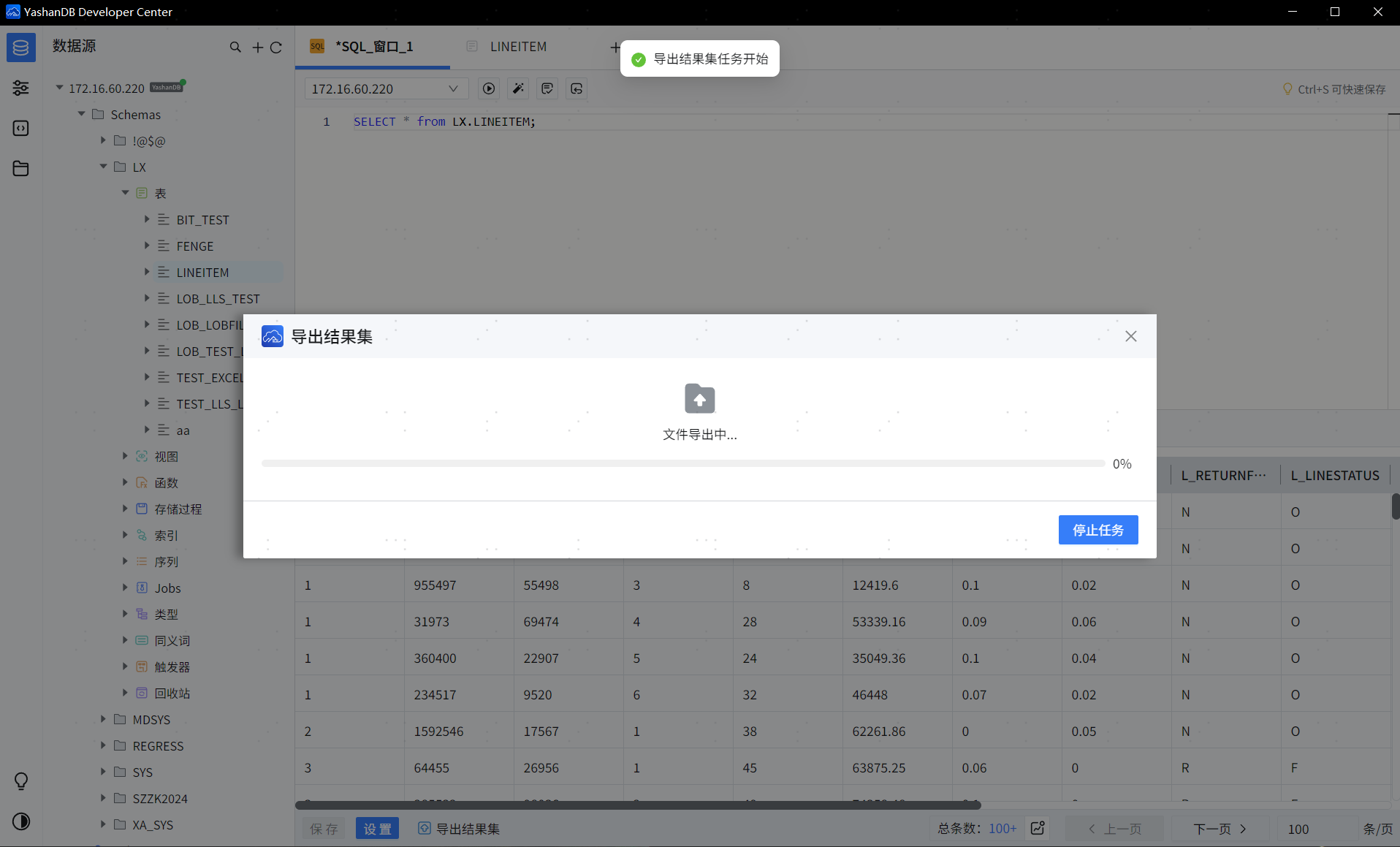
Task: Close the export result set dialog
Action: click(x=1131, y=336)
